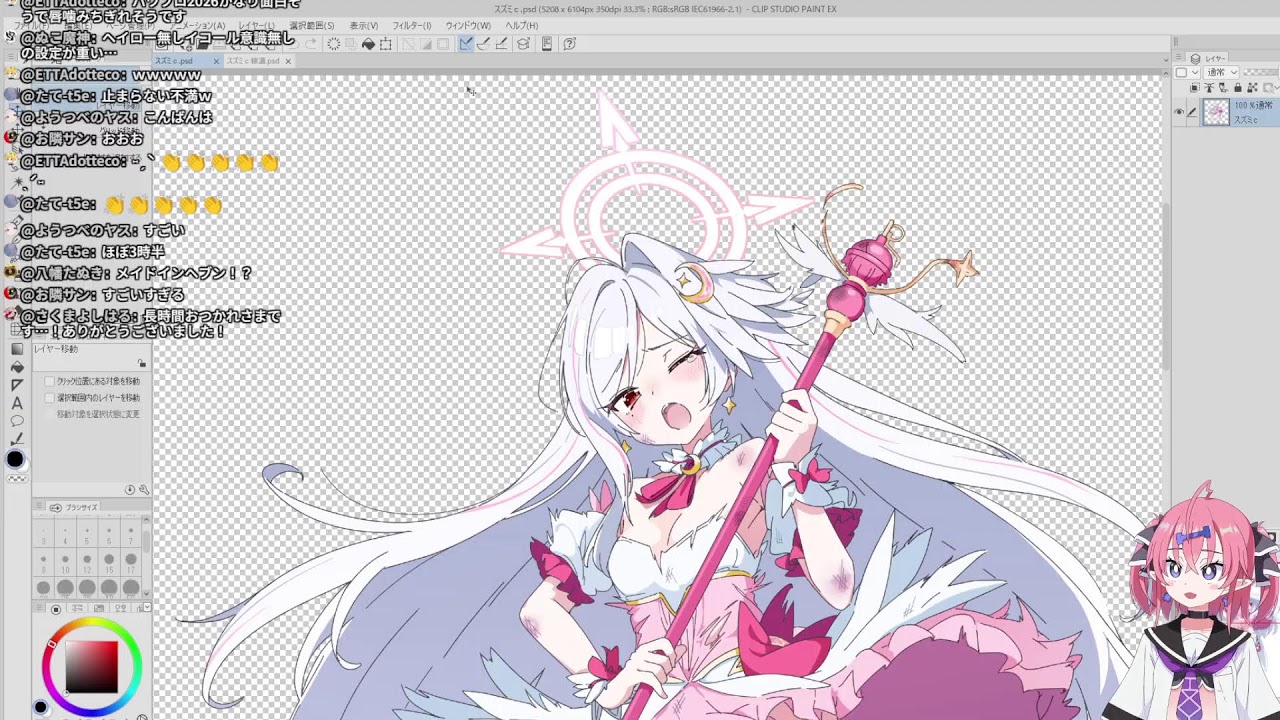Expand color panel tabs overflow dropdown
This screenshot has width=1280, height=720.
point(147,607)
